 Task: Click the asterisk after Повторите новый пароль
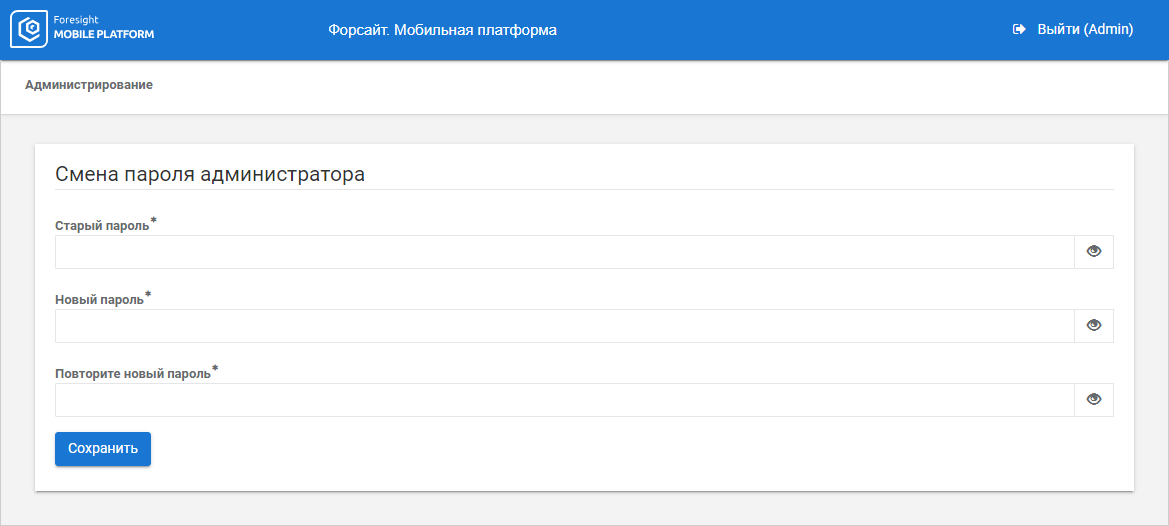[215, 368]
